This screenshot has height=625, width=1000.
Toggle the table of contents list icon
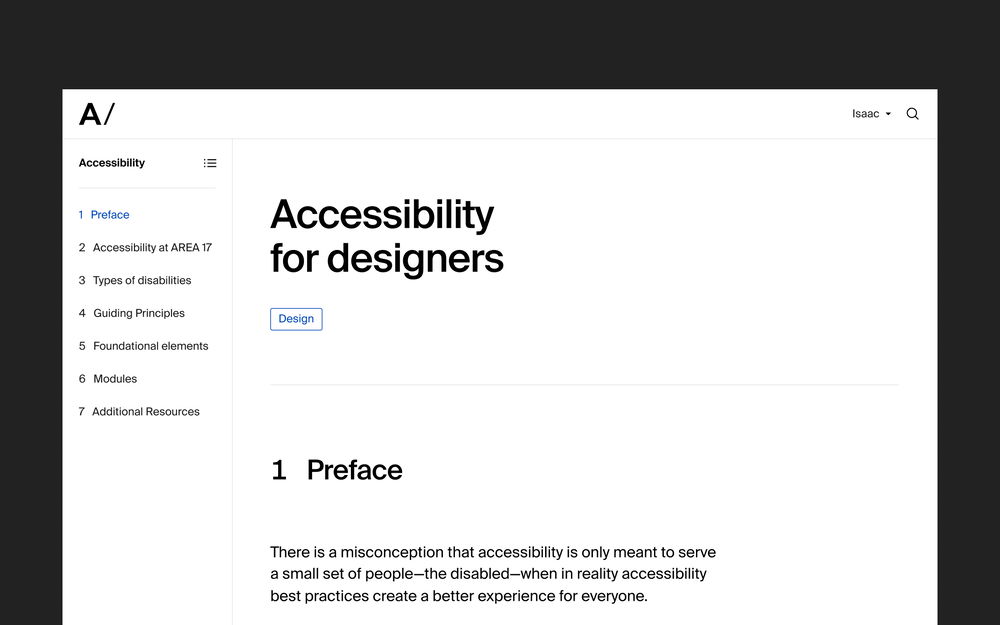pos(210,163)
